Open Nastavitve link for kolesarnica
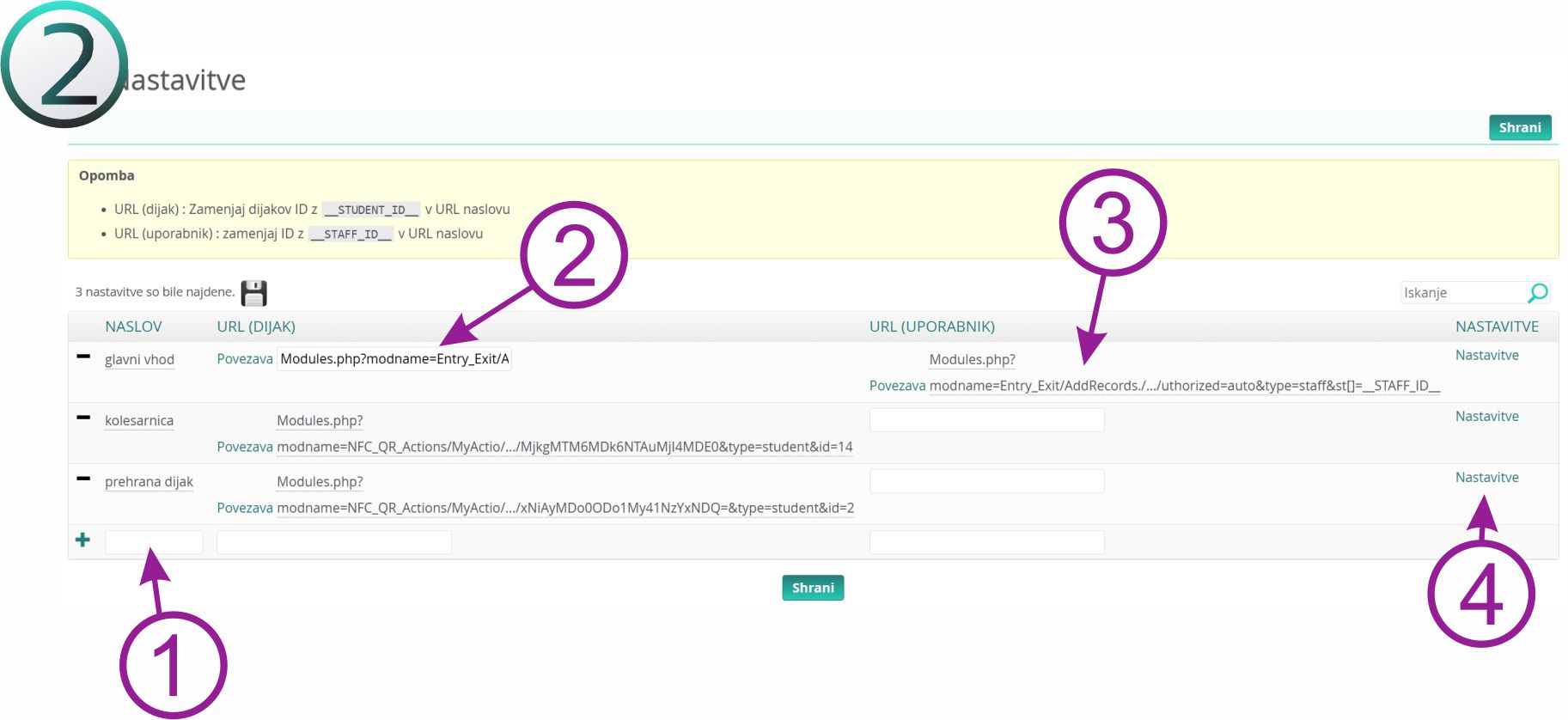The image size is (1568, 720). 1486,416
